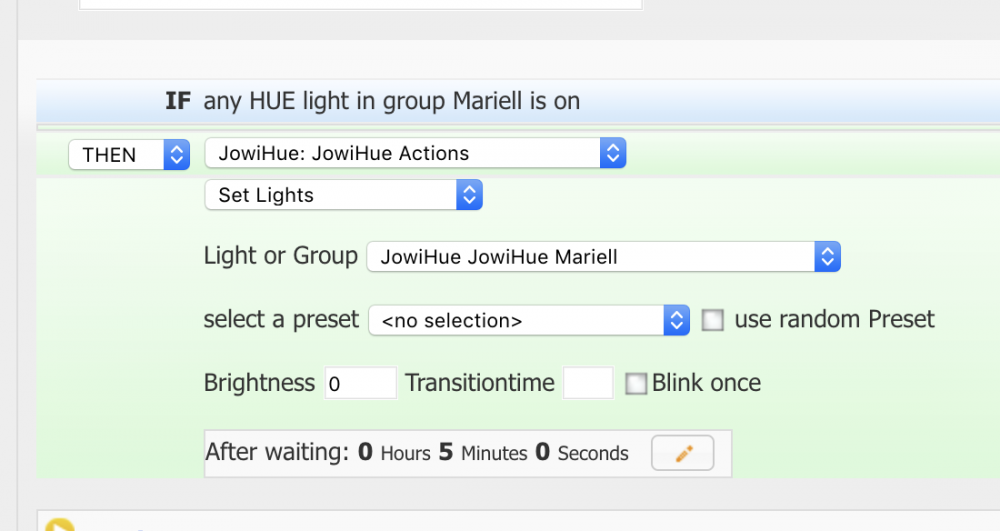Click the use random Preset label

click(834, 320)
